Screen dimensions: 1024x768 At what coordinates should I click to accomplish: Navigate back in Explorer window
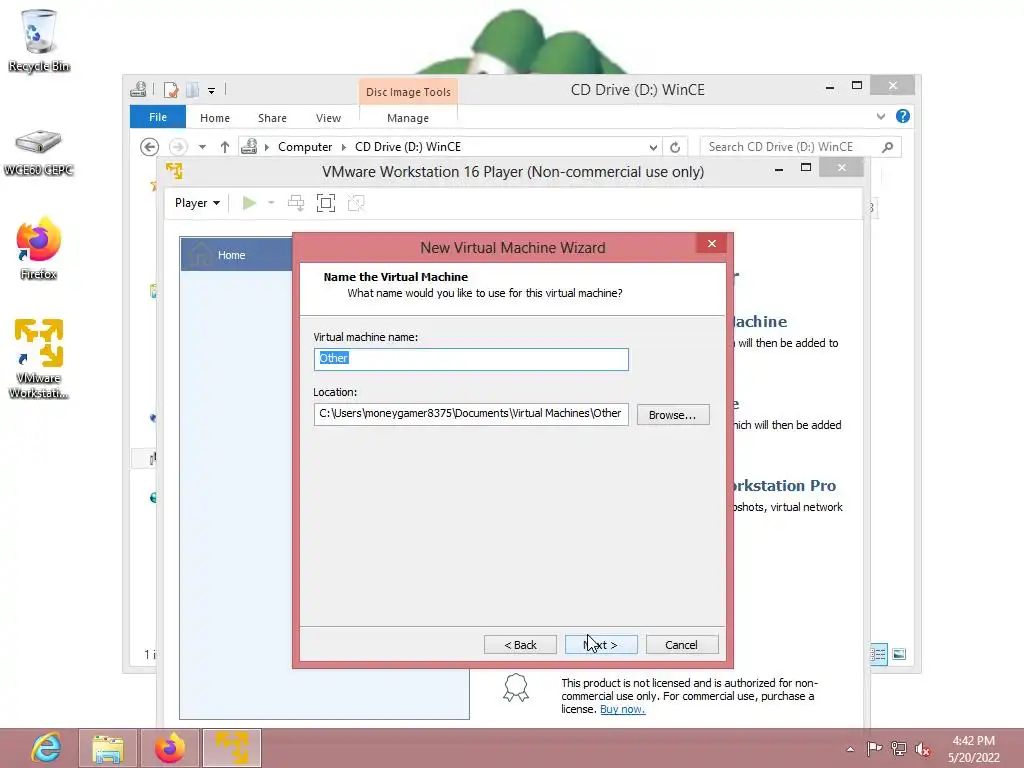click(150, 147)
